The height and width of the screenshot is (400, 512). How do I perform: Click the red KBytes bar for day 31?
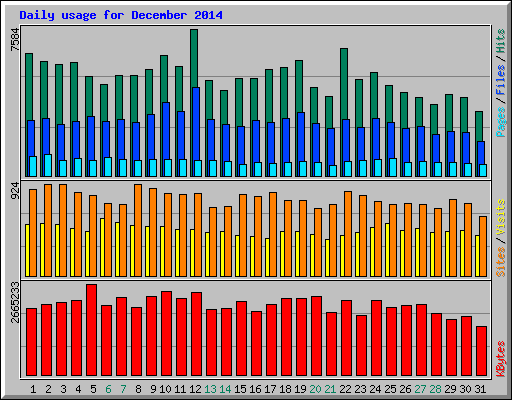tap(482, 351)
